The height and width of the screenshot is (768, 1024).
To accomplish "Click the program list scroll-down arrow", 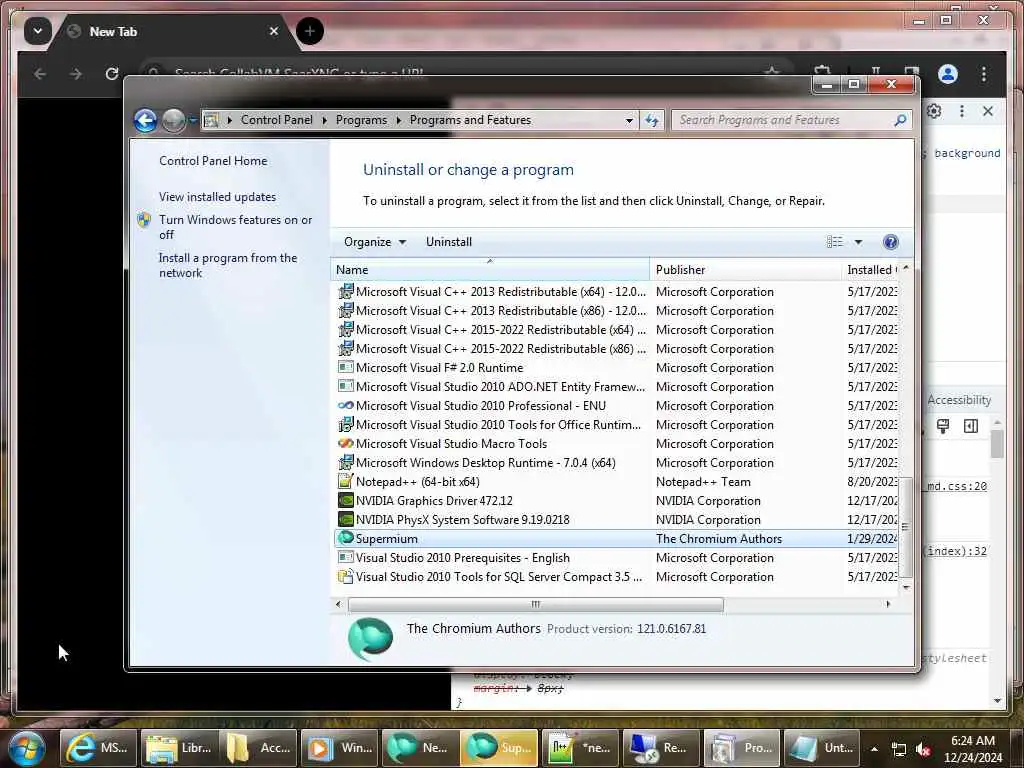I will pyautogui.click(x=905, y=587).
